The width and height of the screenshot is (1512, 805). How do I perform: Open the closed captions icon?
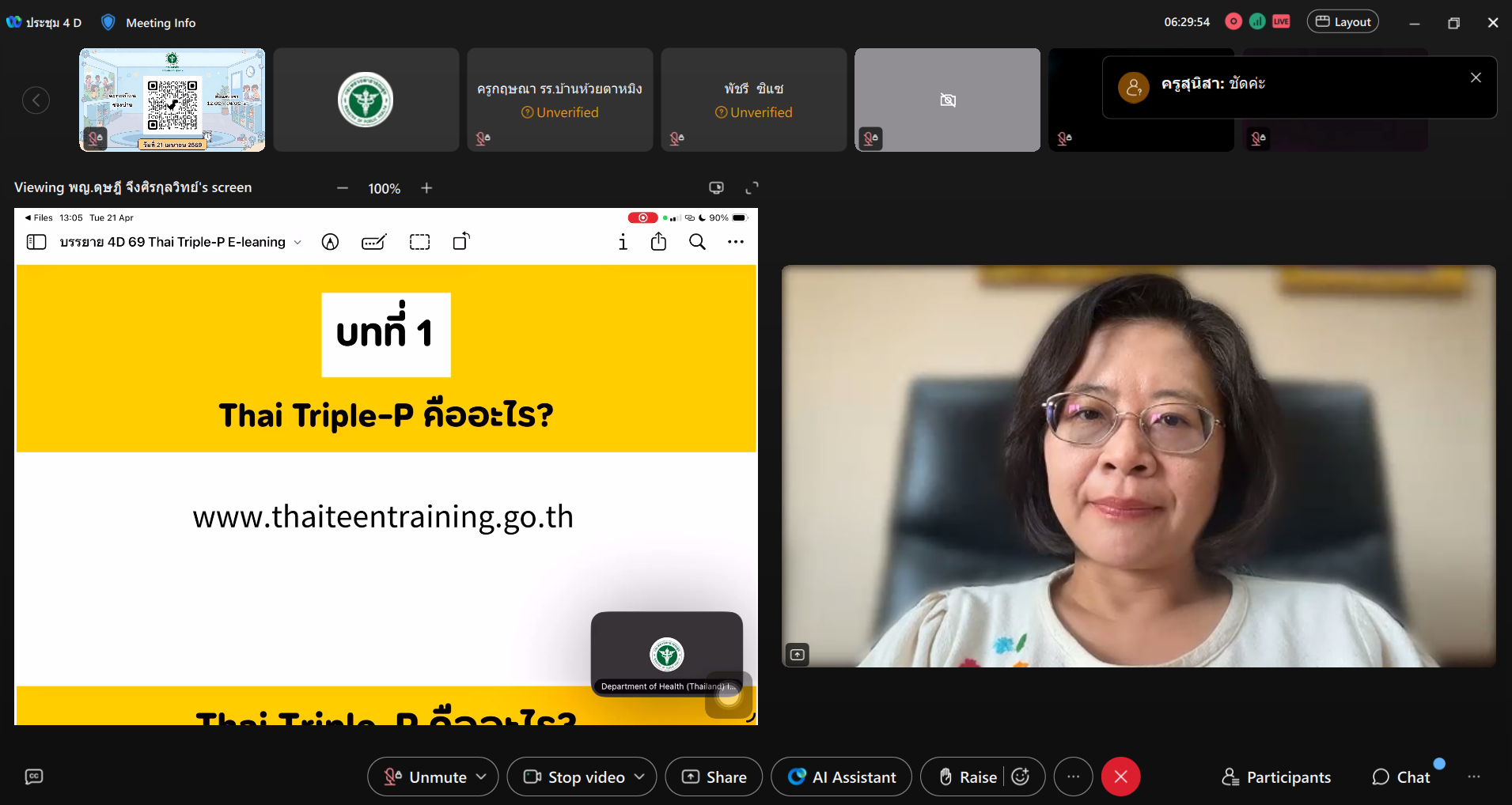[x=34, y=777]
